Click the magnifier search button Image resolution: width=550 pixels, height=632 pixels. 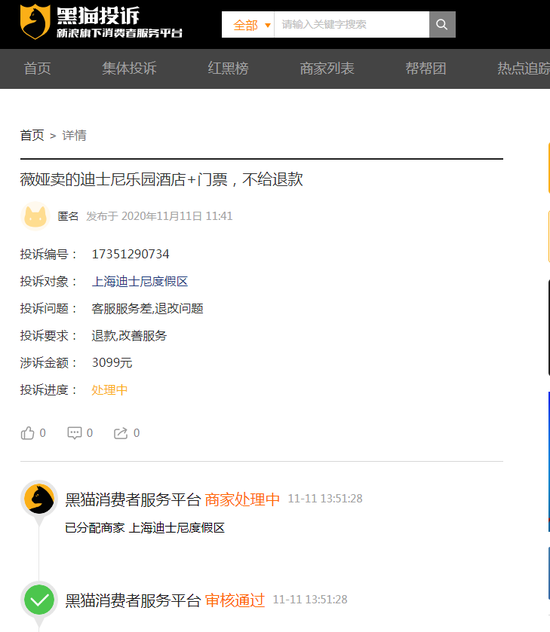[x=442, y=25]
